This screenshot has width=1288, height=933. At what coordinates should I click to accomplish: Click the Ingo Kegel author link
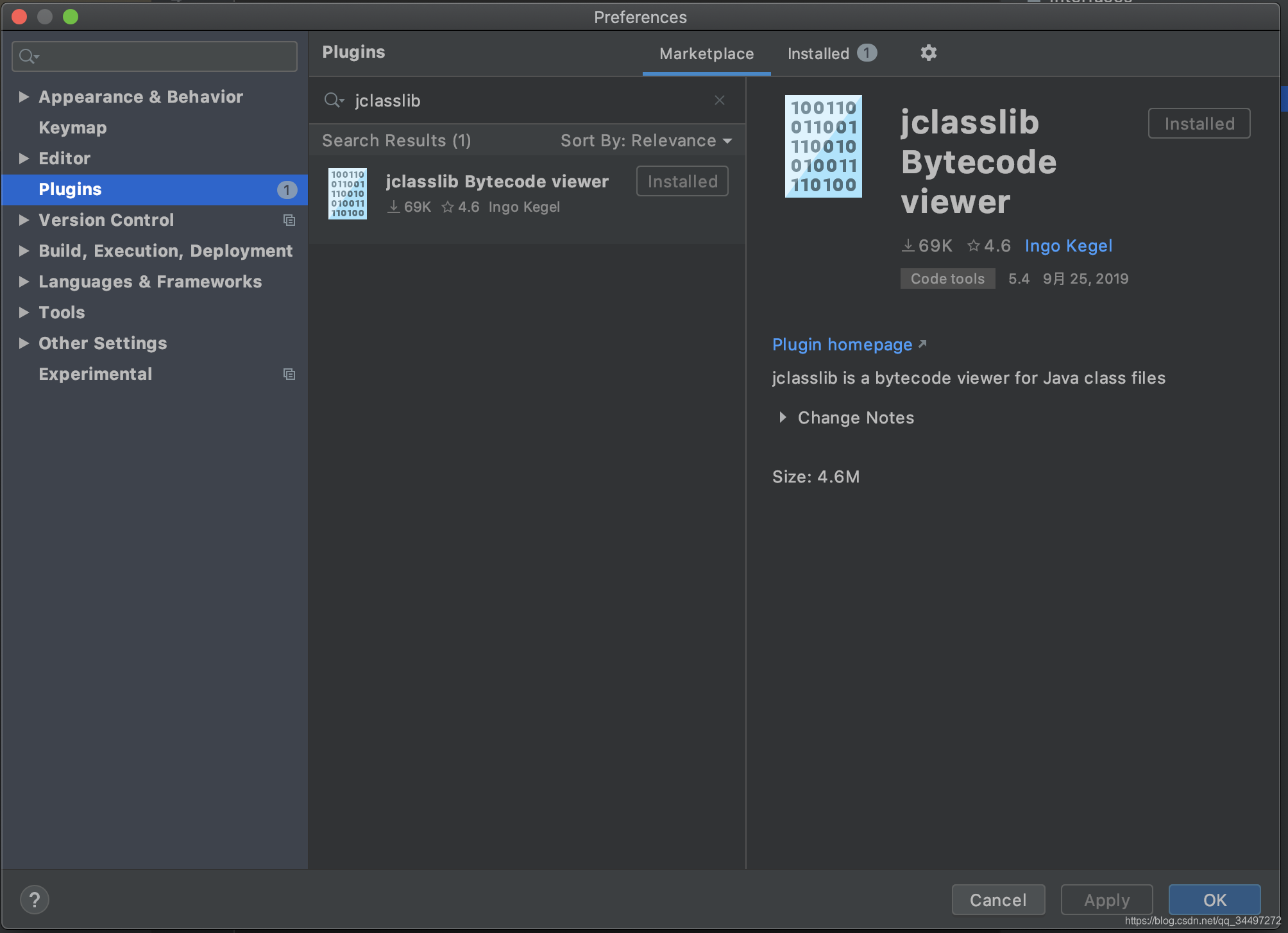(1068, 246)
